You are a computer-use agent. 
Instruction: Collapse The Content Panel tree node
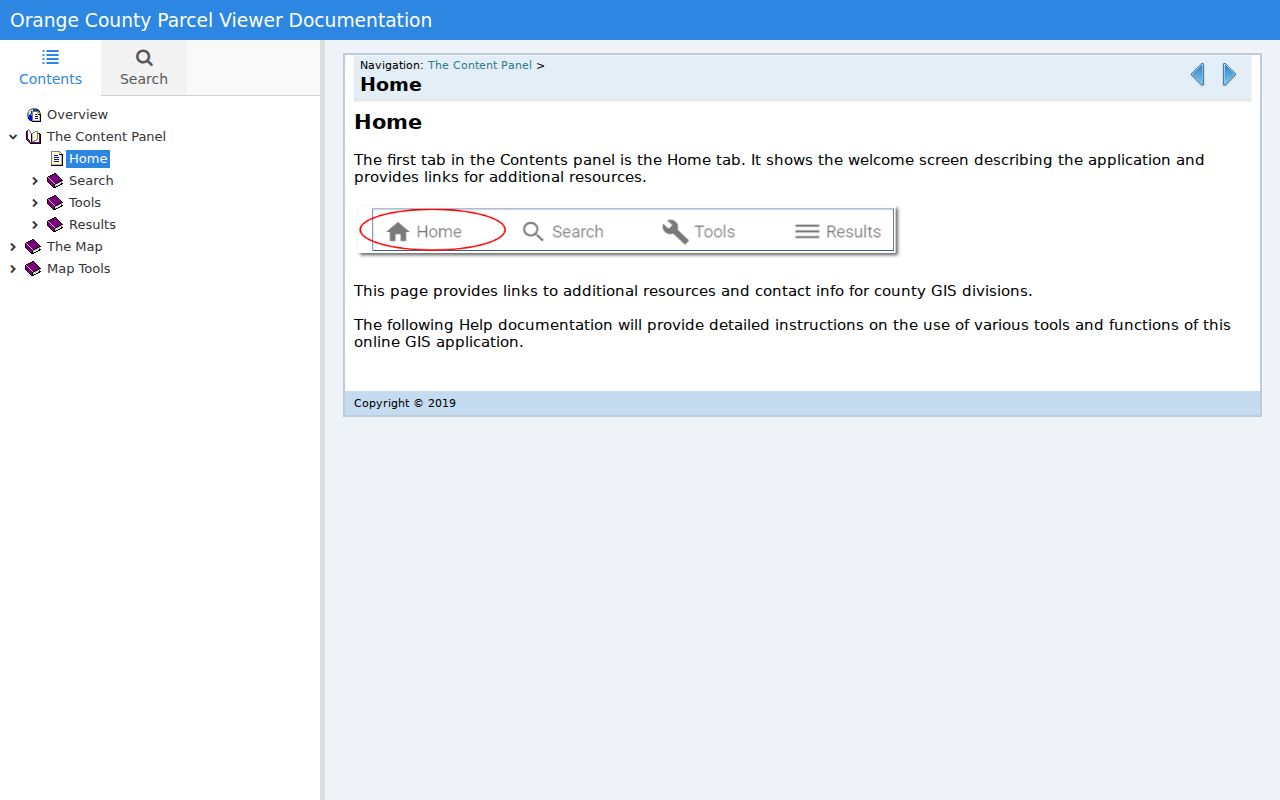[13, 137]
